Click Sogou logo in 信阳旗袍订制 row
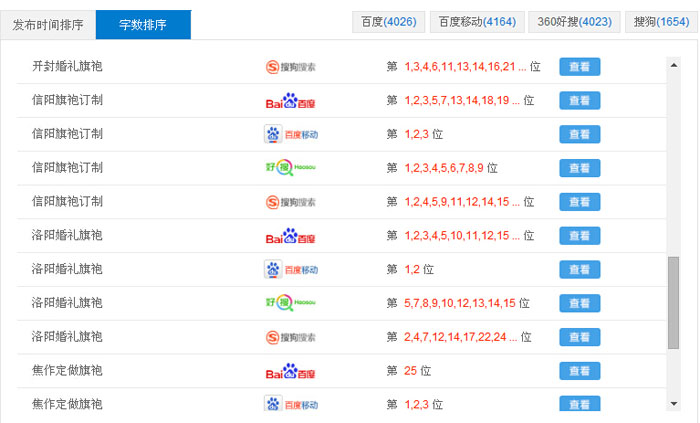Image resolution: width=700 pixels, height=423 pixels. click(x=291, y=202)
